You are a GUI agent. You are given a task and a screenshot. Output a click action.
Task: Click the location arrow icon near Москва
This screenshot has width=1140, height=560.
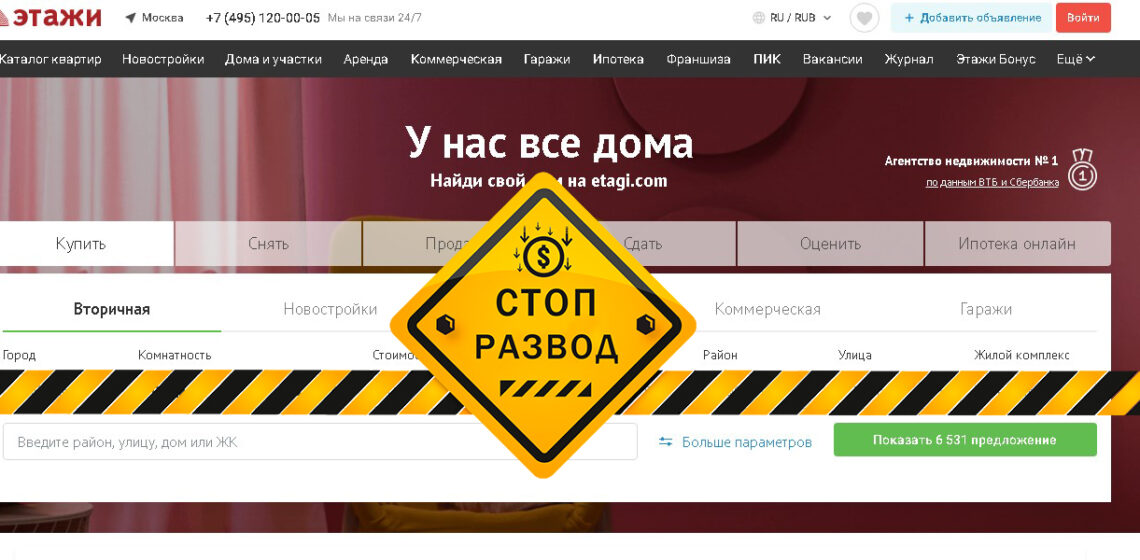(131, 18)
